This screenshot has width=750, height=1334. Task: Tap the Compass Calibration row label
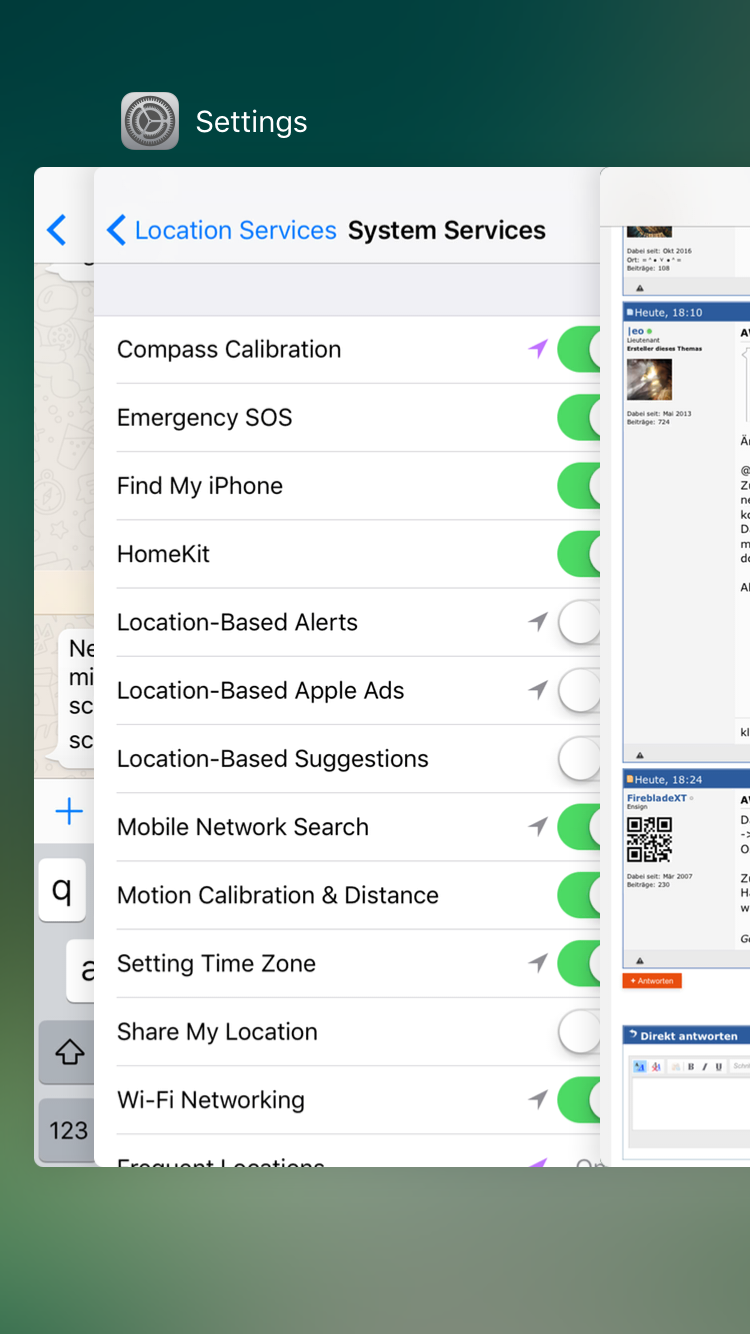click(x=229, y=349)
